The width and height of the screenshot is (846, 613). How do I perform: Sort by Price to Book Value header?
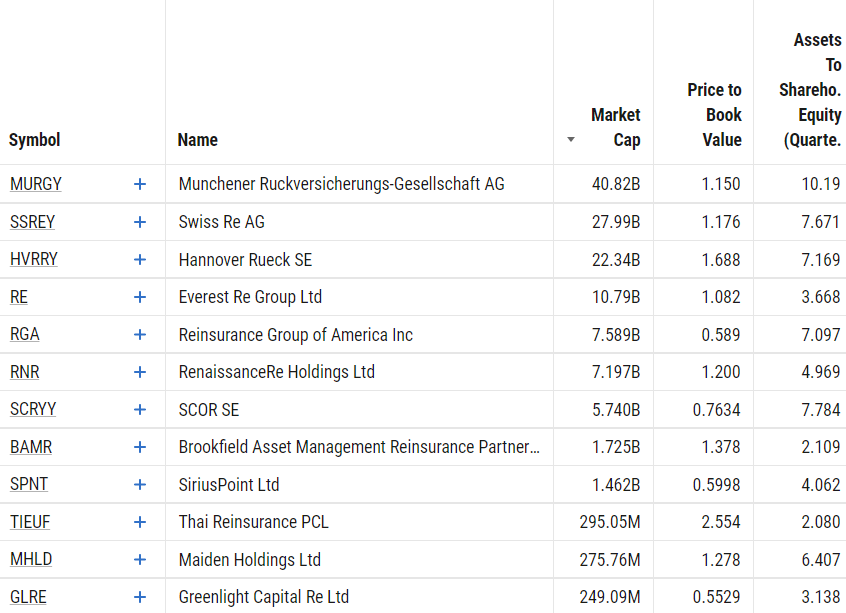pos(714,115)
